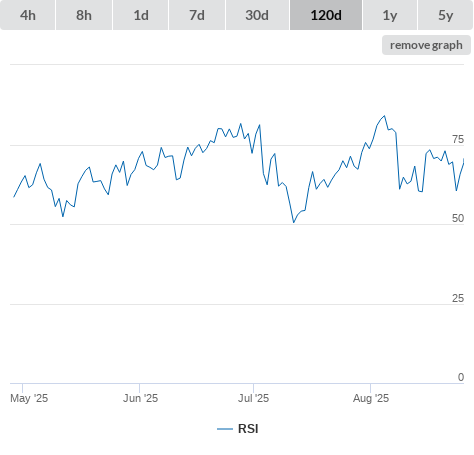Click the RSI line's highest peak in August

pos(385,116)
